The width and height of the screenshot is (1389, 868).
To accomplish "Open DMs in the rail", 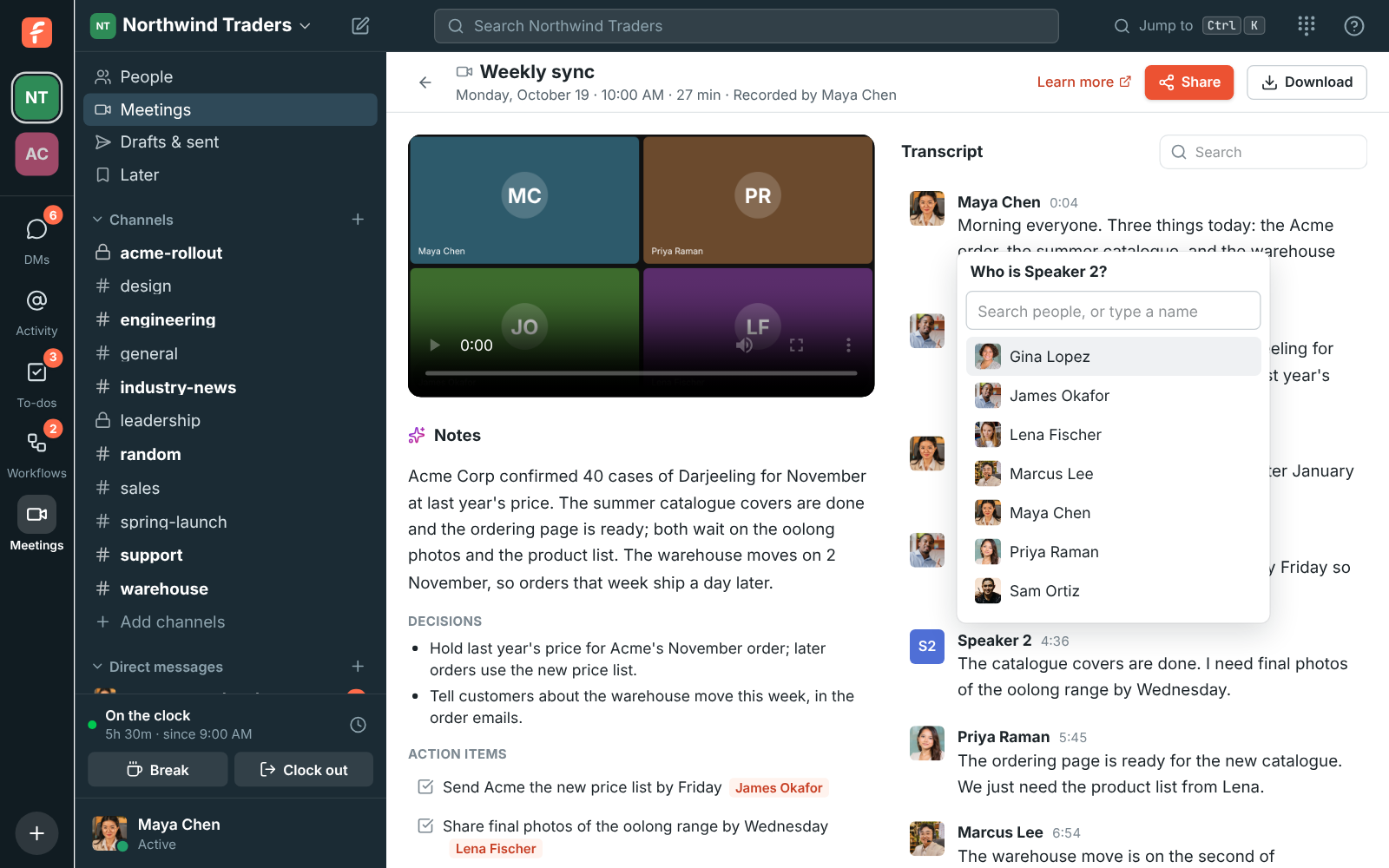I will tap(36, 239).
